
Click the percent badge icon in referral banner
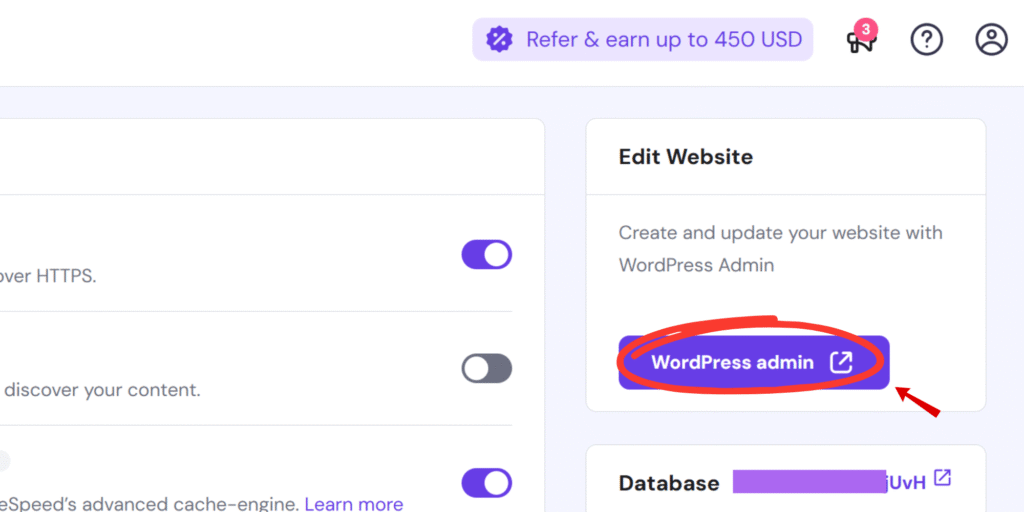500,40
